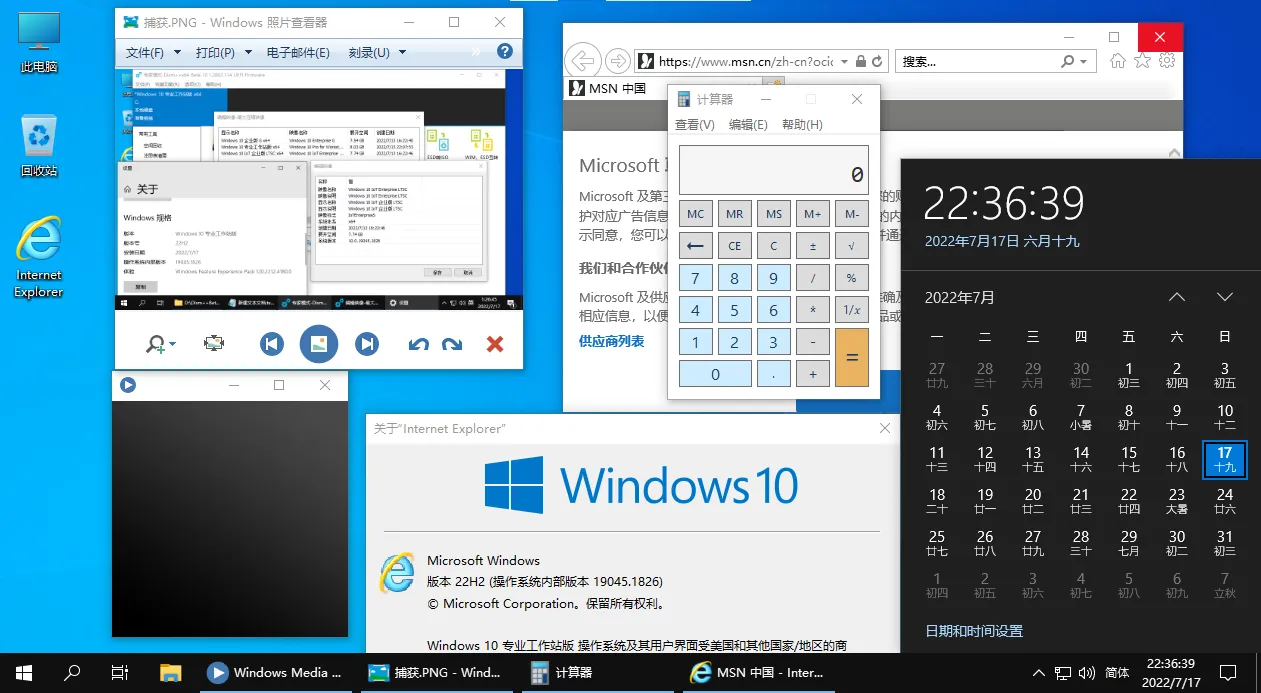This screenshot has width=1261, height=693.
Task: Open 帮助(H) menu in Calculator
Action: pyautogui.click(x=802, y=125)
